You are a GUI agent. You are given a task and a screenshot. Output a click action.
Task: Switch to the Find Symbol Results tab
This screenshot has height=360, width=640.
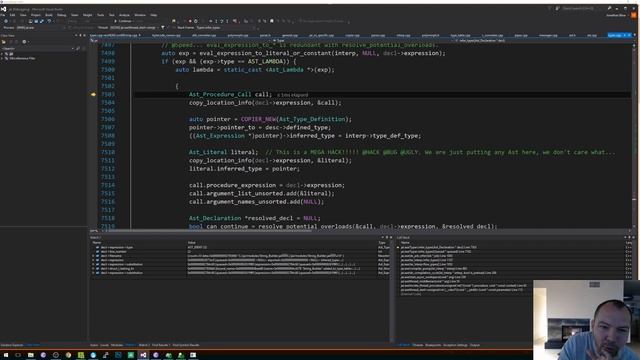[186, 345]
